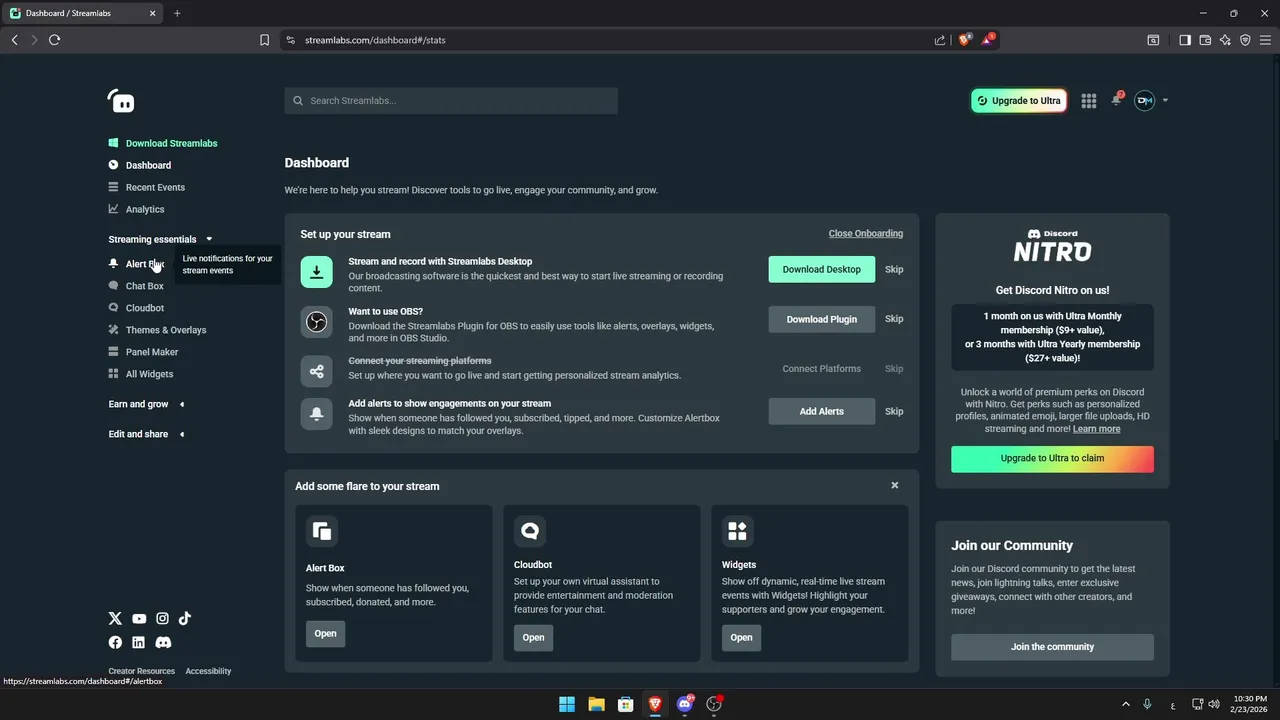
Task: Toggle the browser sidebar panel icon
Action: tap(1185, 40)
